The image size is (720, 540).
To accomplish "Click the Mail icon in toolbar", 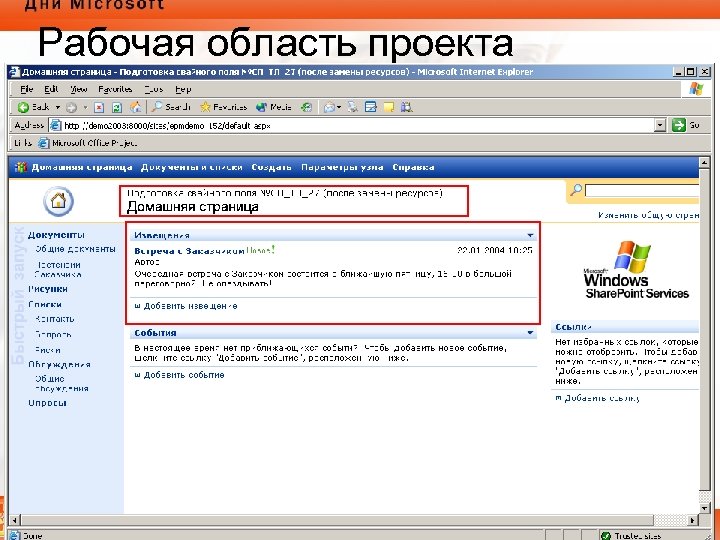I will tap(329, 107).
